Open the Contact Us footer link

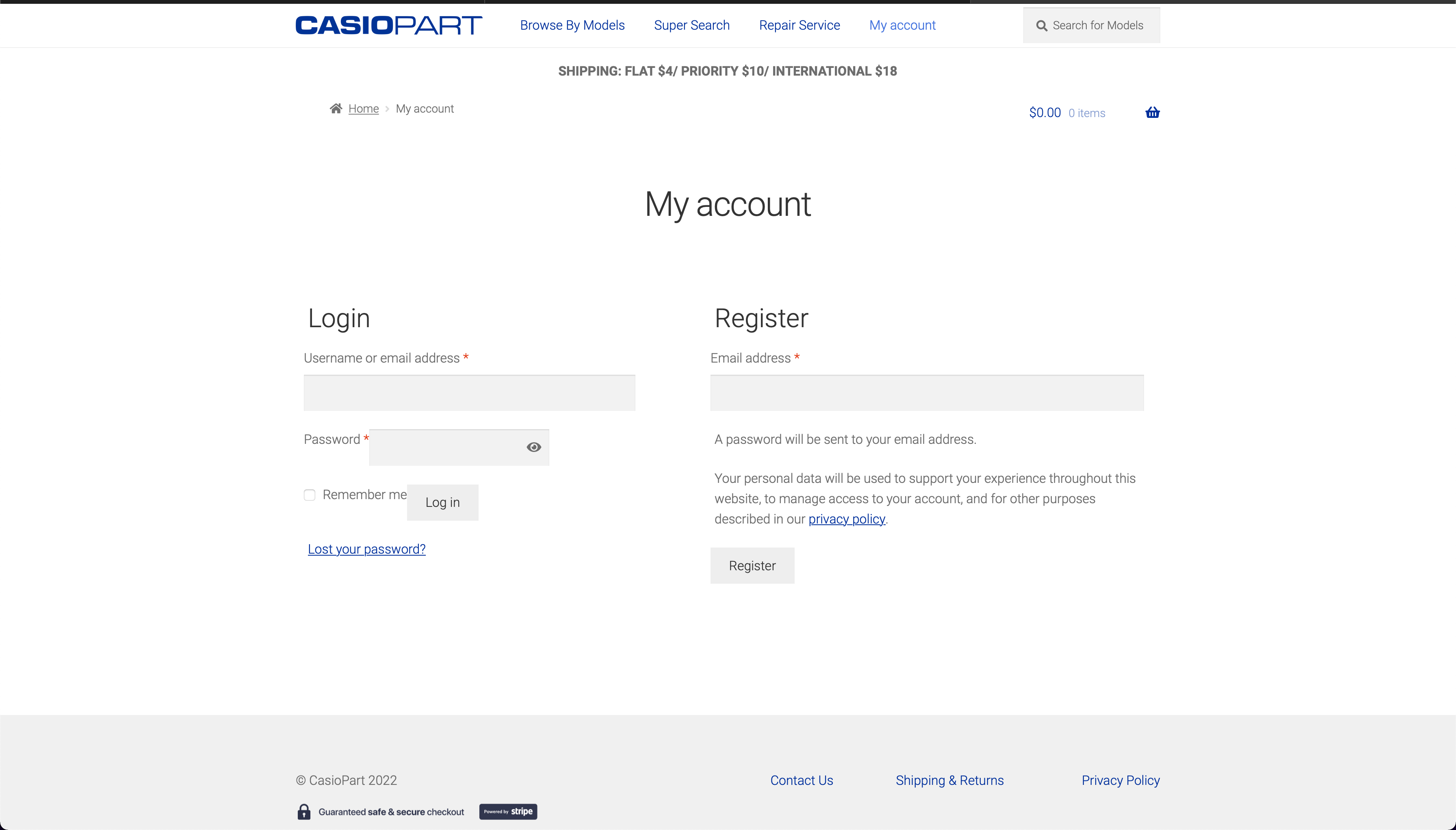[802, 780]
